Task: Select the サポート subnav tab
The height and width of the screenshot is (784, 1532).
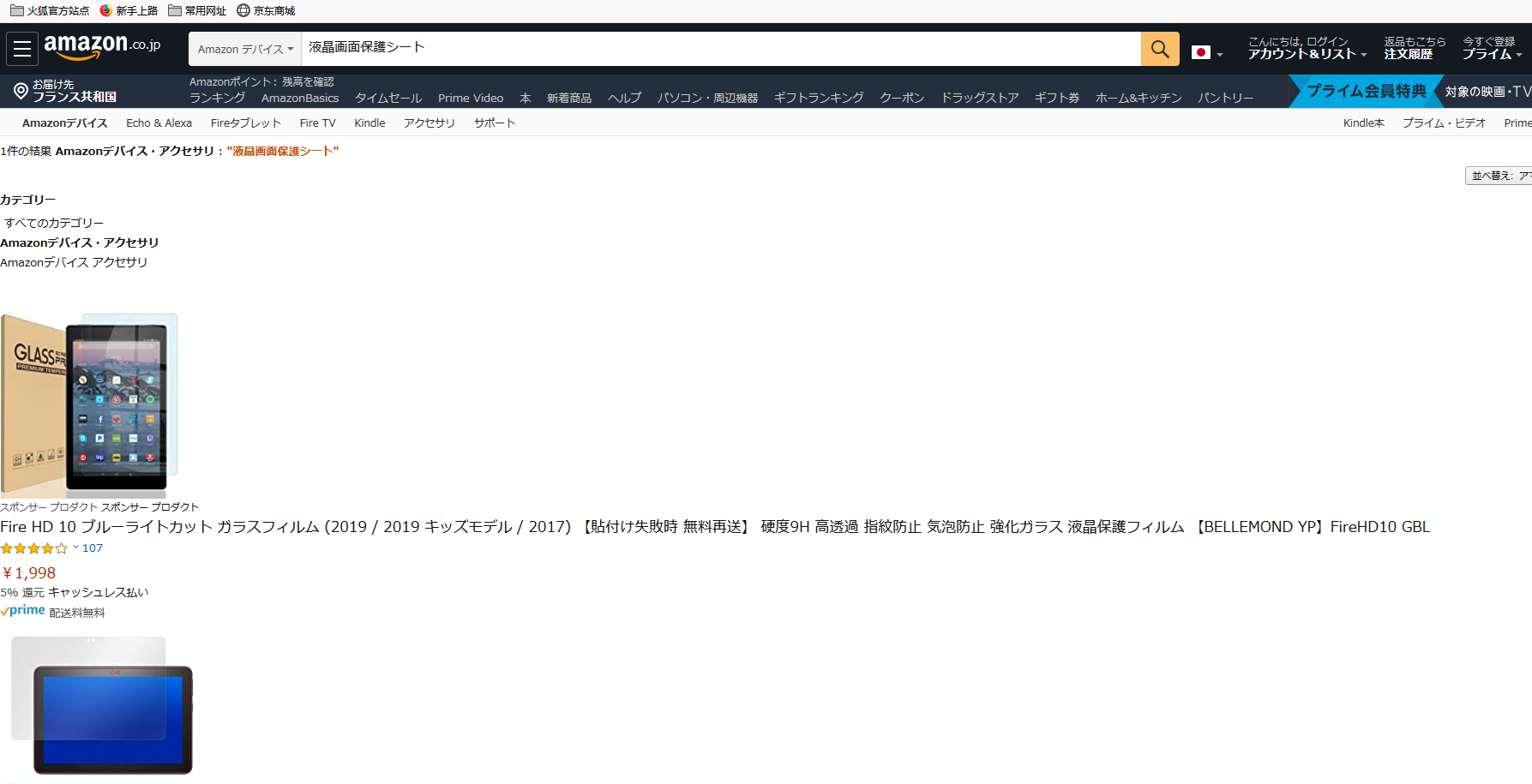Action: coord(495,123)
